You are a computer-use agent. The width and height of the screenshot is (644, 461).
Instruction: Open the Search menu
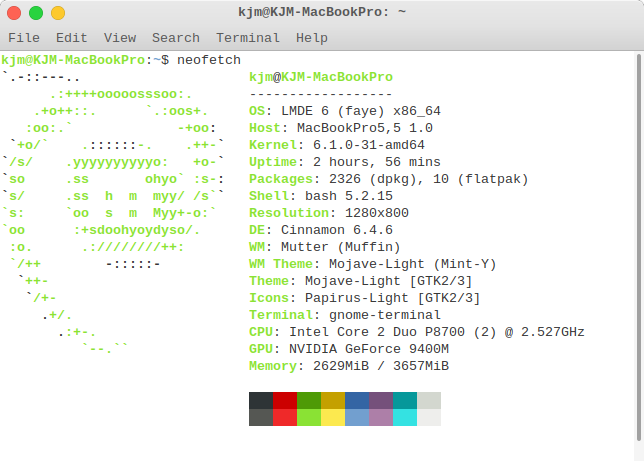[176, 38]
